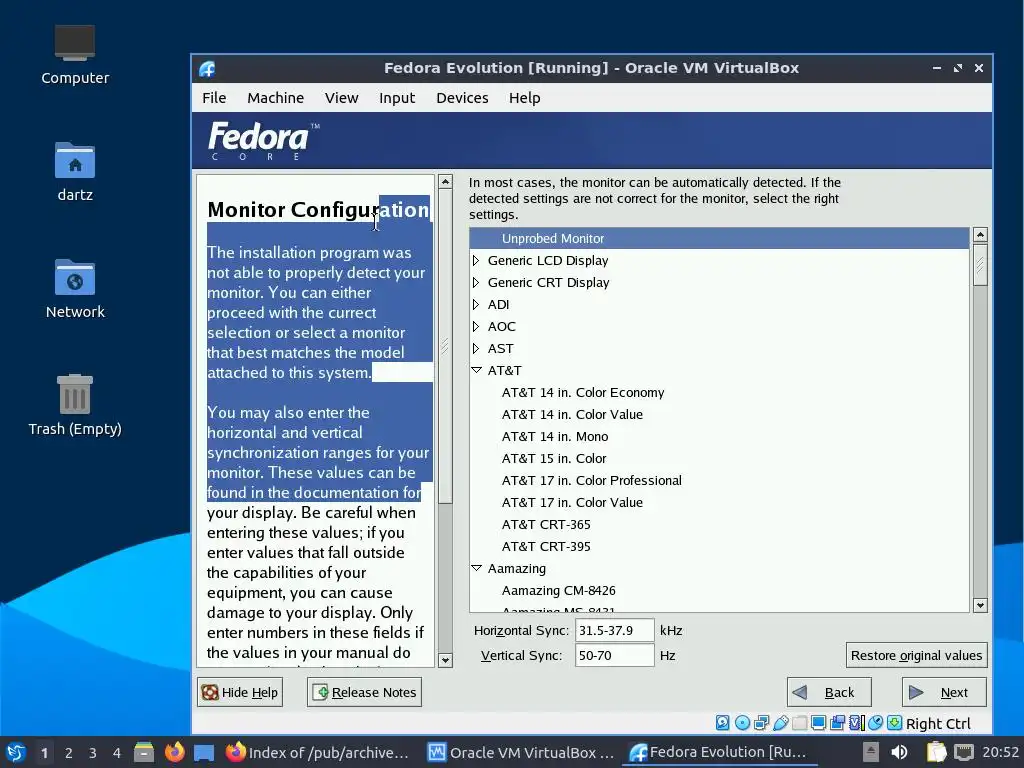Click the volume speaker tray icon

pyautogui.click(x=899, y=752)
